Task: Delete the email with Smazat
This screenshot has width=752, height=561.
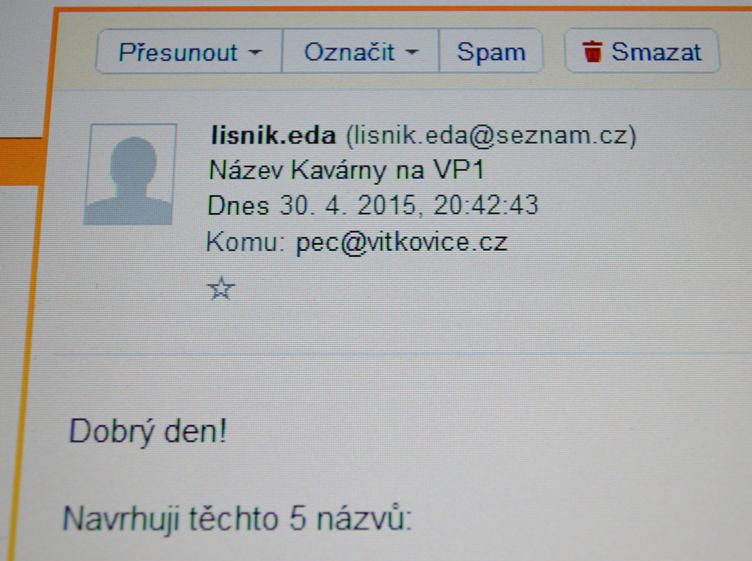Action: (642, 51)
